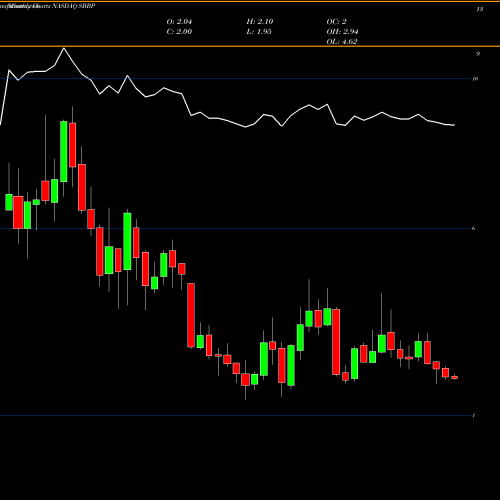The image size is (500, 500).
Task: Select the OC: 2 reading
Action: click(x=336, y=22)
